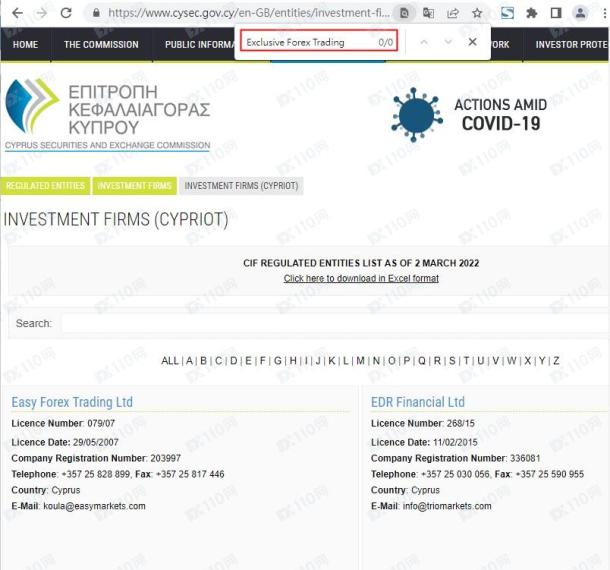Click licence number 268/15
The image size is (610, 570).
click(x=461, y=423)
